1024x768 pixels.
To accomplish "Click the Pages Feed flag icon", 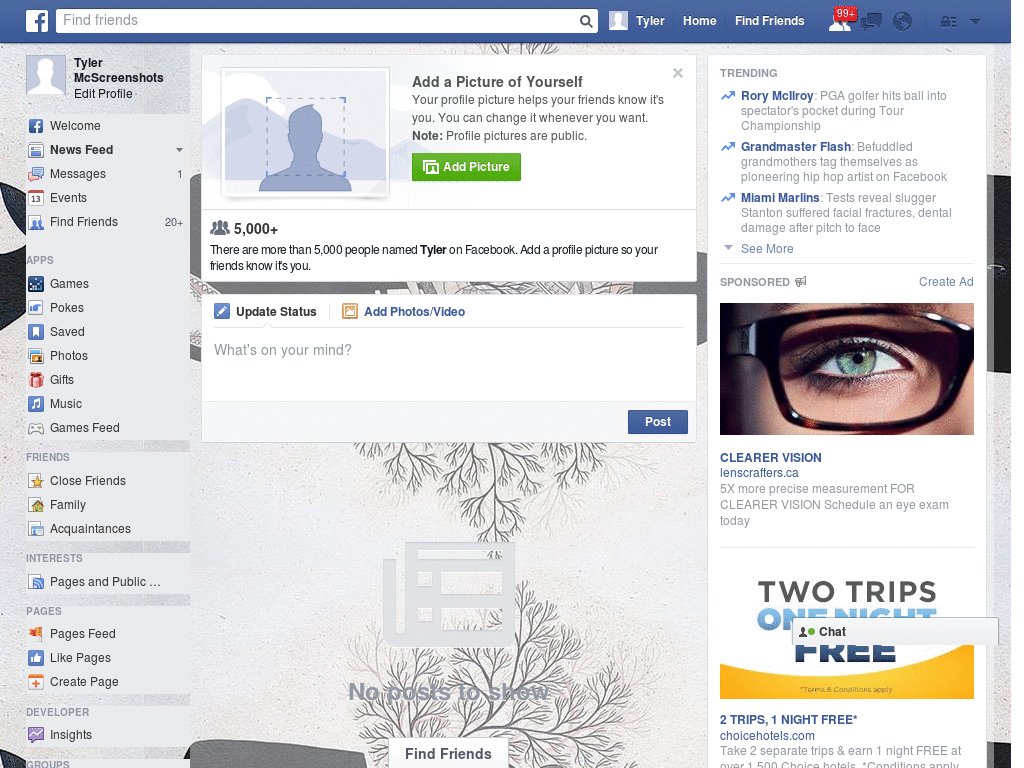I will coord(36,633).
